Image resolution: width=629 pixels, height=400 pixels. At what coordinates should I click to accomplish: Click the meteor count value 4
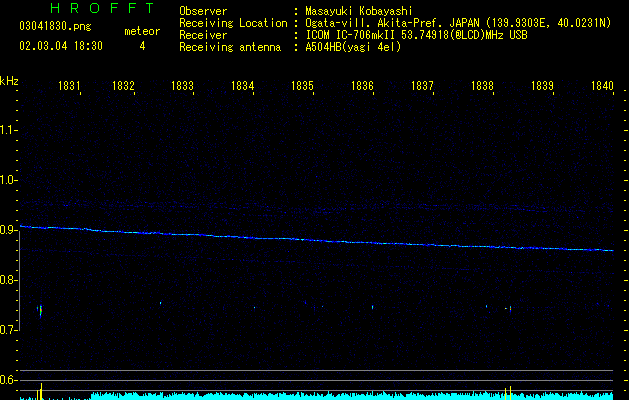142,46
